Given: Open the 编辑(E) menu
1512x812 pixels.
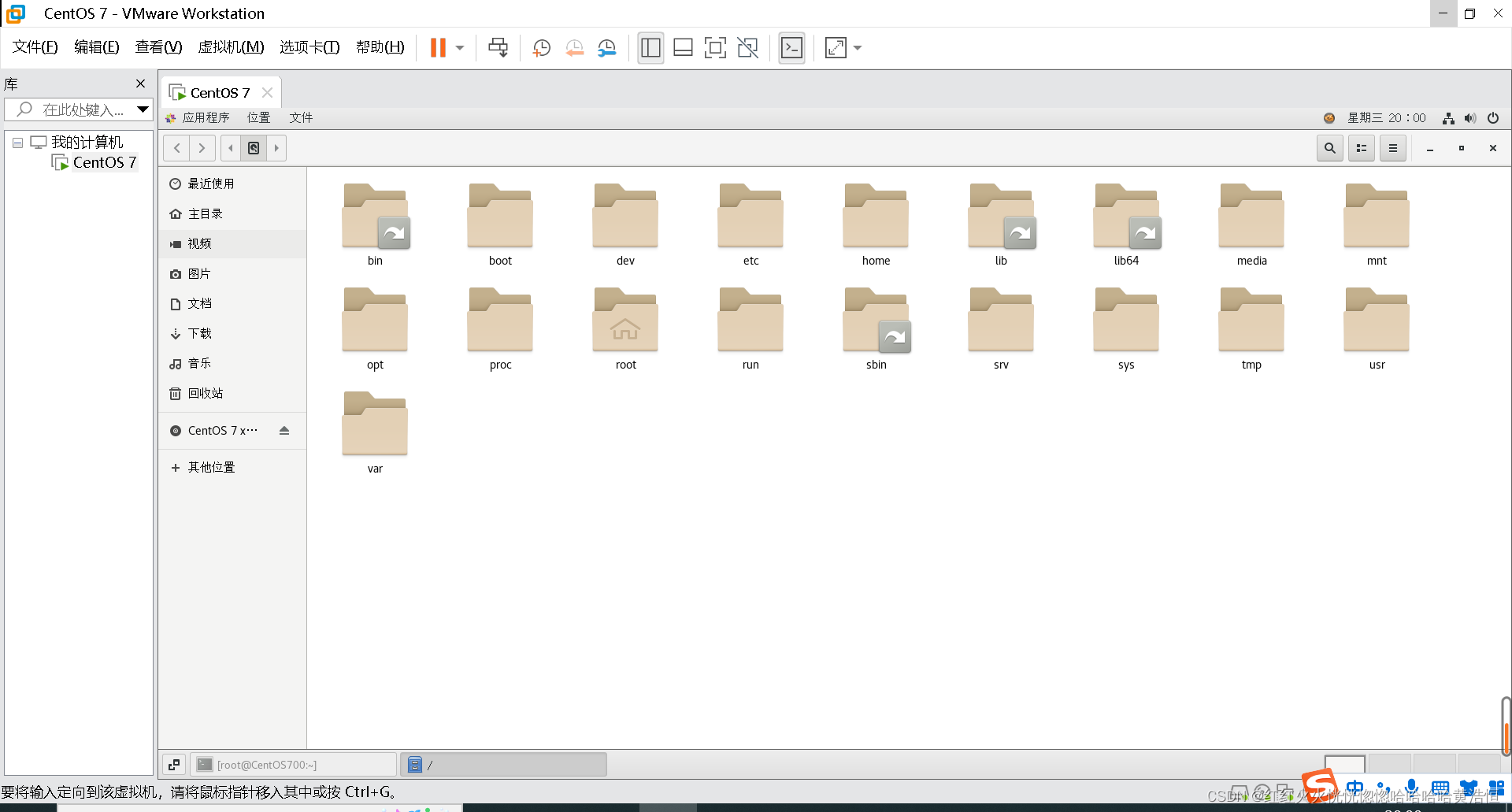Looking at the screenshot, I should (x=97, y=47).
